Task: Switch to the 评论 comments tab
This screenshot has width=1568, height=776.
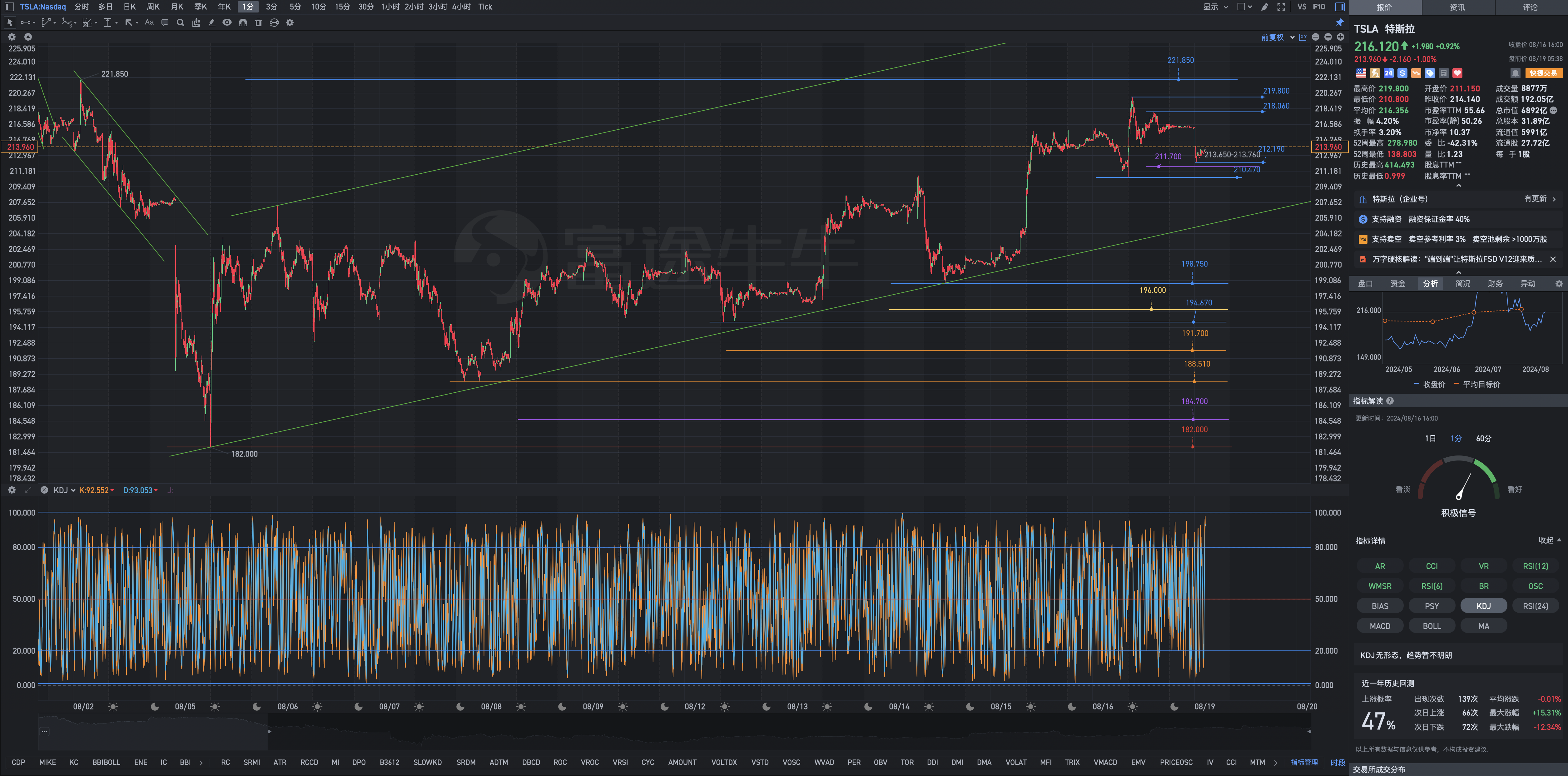Action: coord(1530,7)
